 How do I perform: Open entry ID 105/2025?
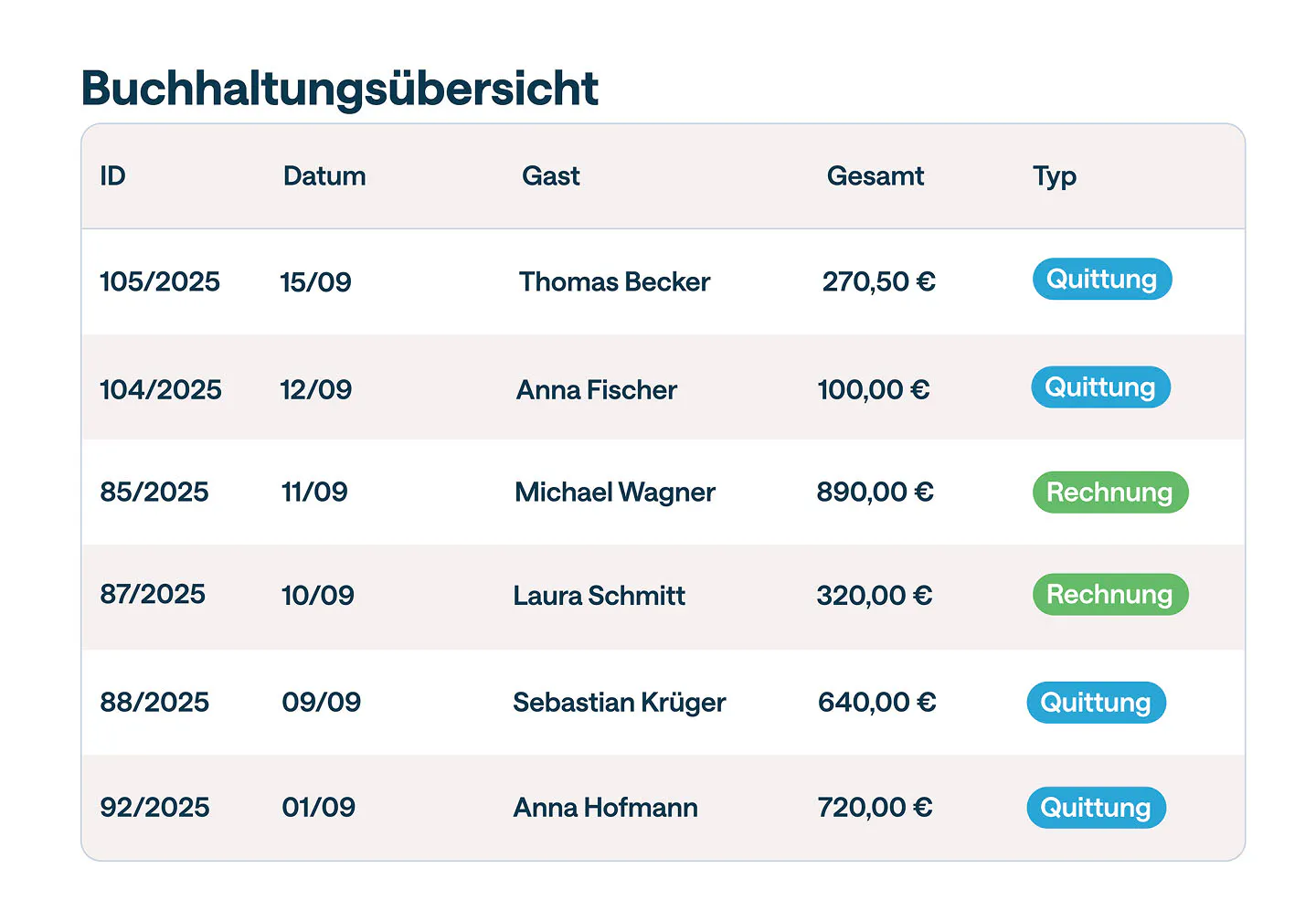[x=160, y=281]
